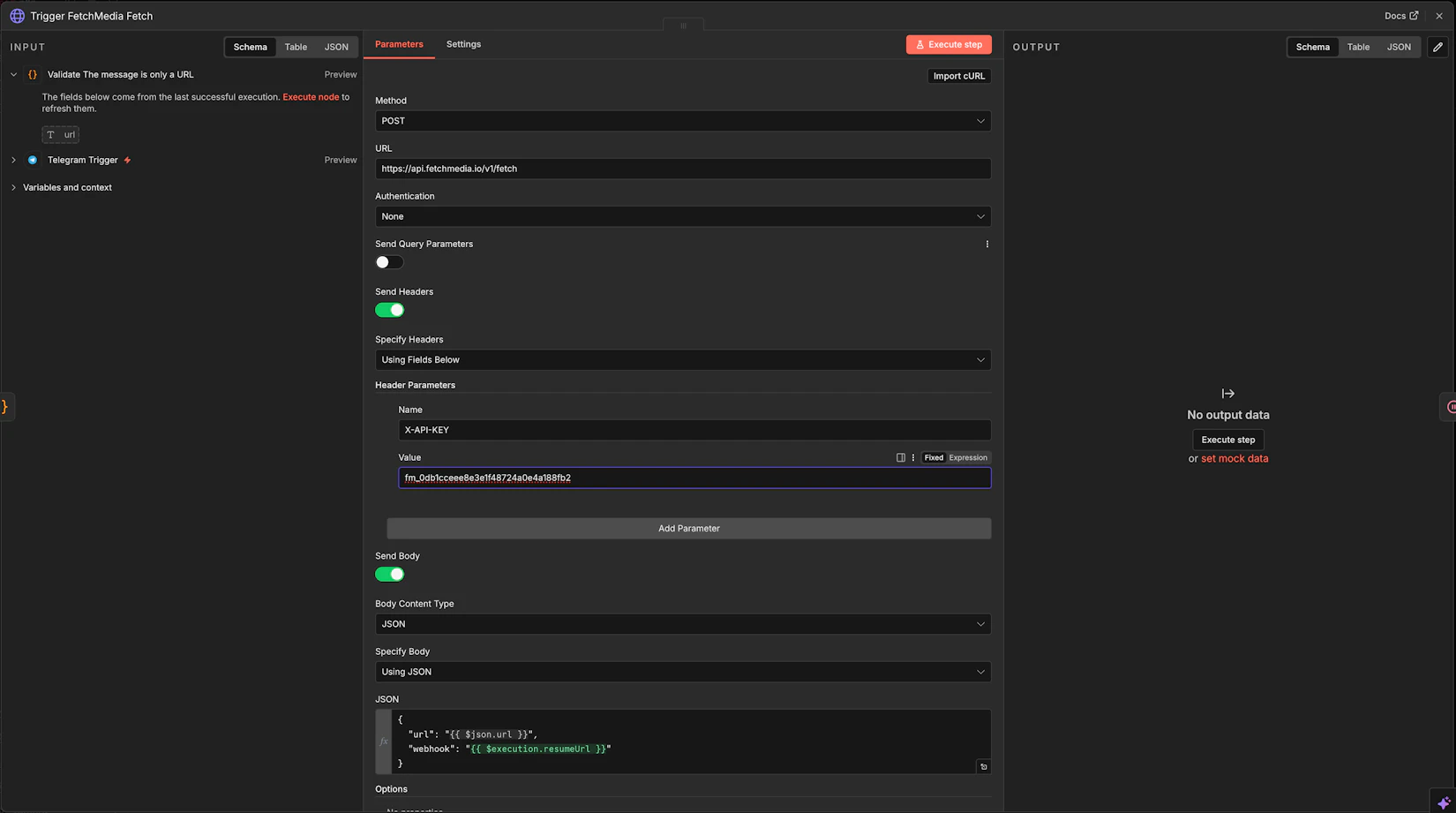Expand the Variables and context section
Image resolution: width=1456 pixels, height=813 pixels.
coord(67,187)
